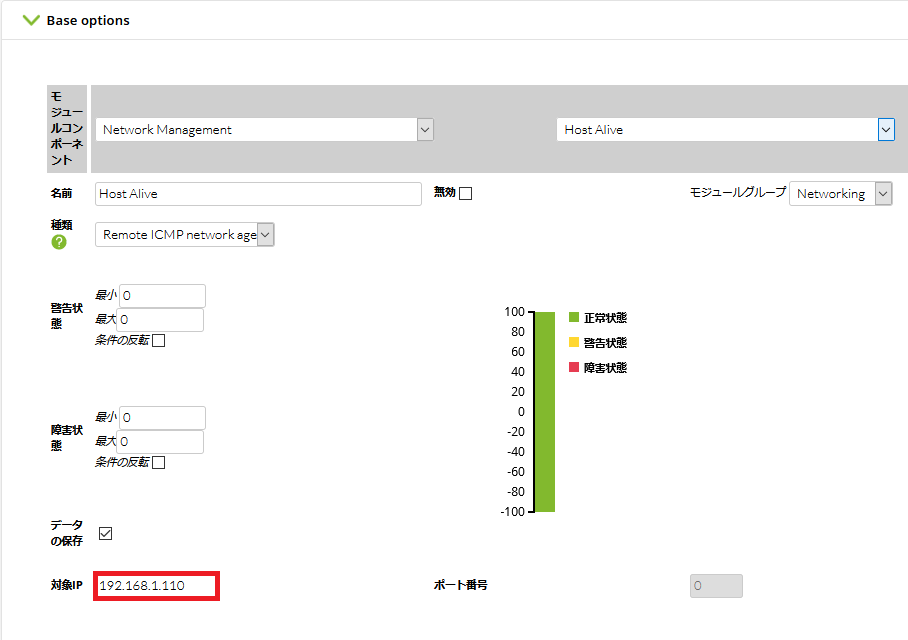Collapse the Base options section chevron
This screenshot has width=908, height=640.
click(x=31, y=20)
